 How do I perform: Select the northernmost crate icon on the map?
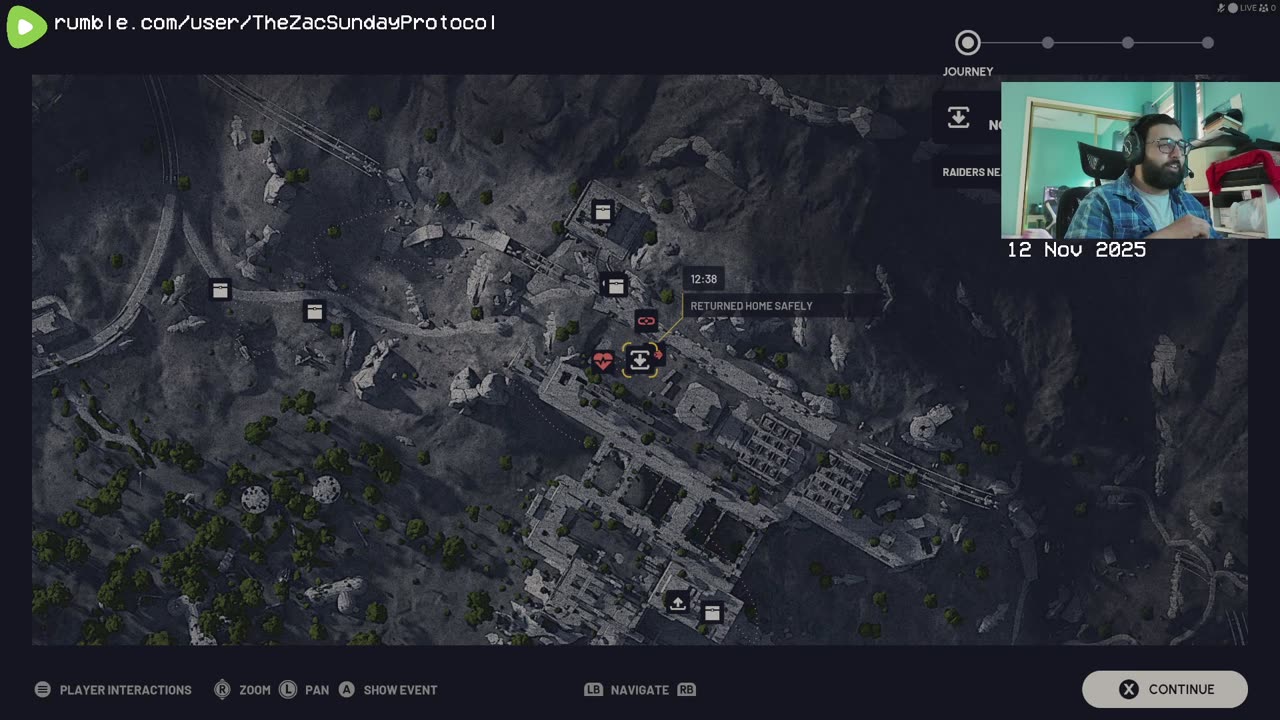pyautogui.click(x=602, y=211)
